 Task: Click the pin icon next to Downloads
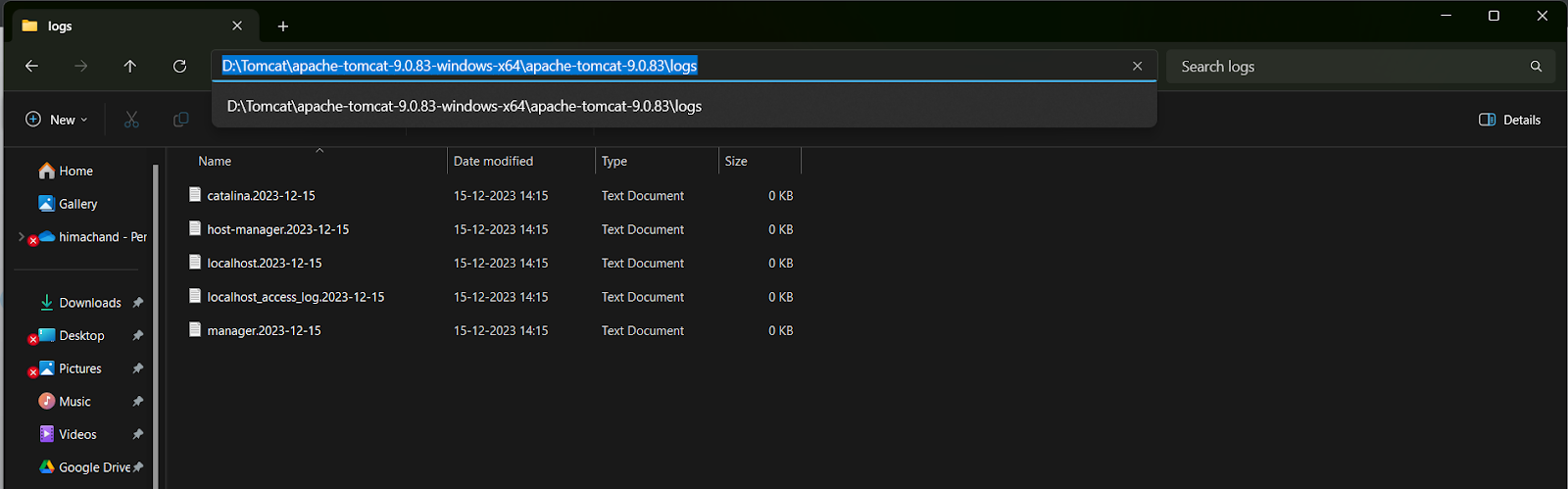pyautogui.click(x=138, y=303)
